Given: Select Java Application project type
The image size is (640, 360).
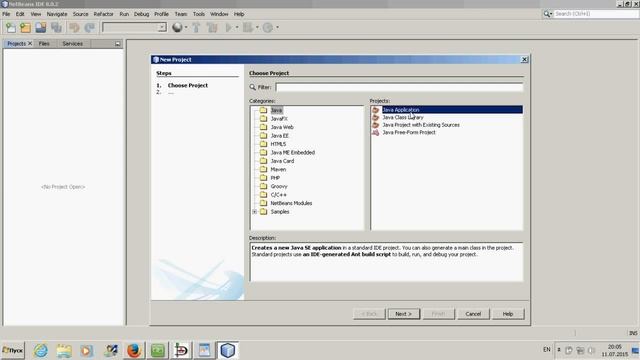Looking at the screenshot, I should tap(447, 109).
